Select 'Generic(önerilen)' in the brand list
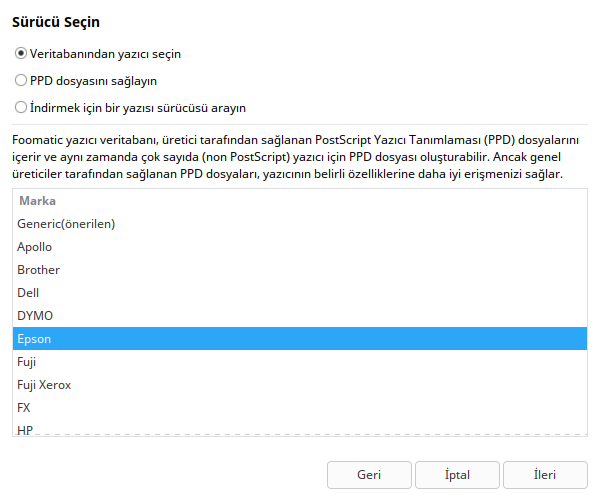600x501 pixels. click(x=66, y=224)
